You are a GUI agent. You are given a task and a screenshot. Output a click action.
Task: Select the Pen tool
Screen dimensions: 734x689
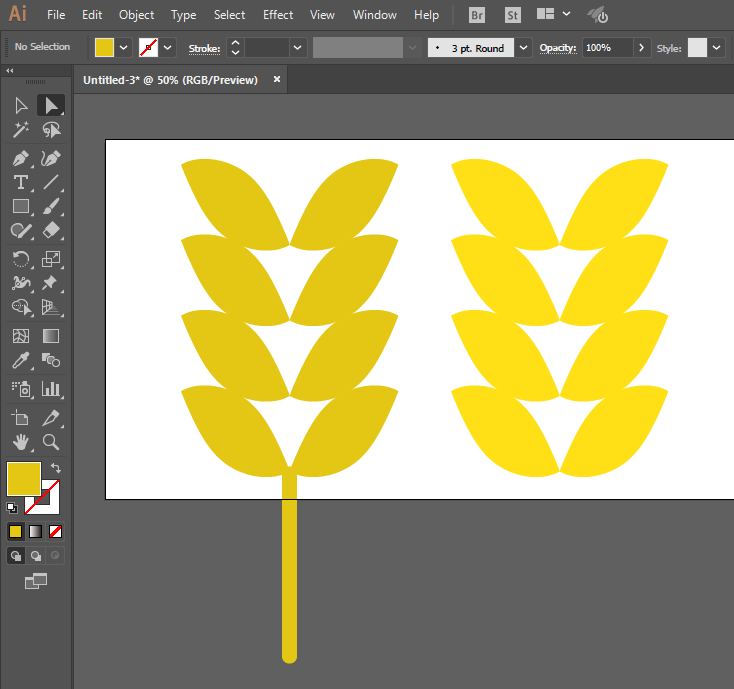21,159
